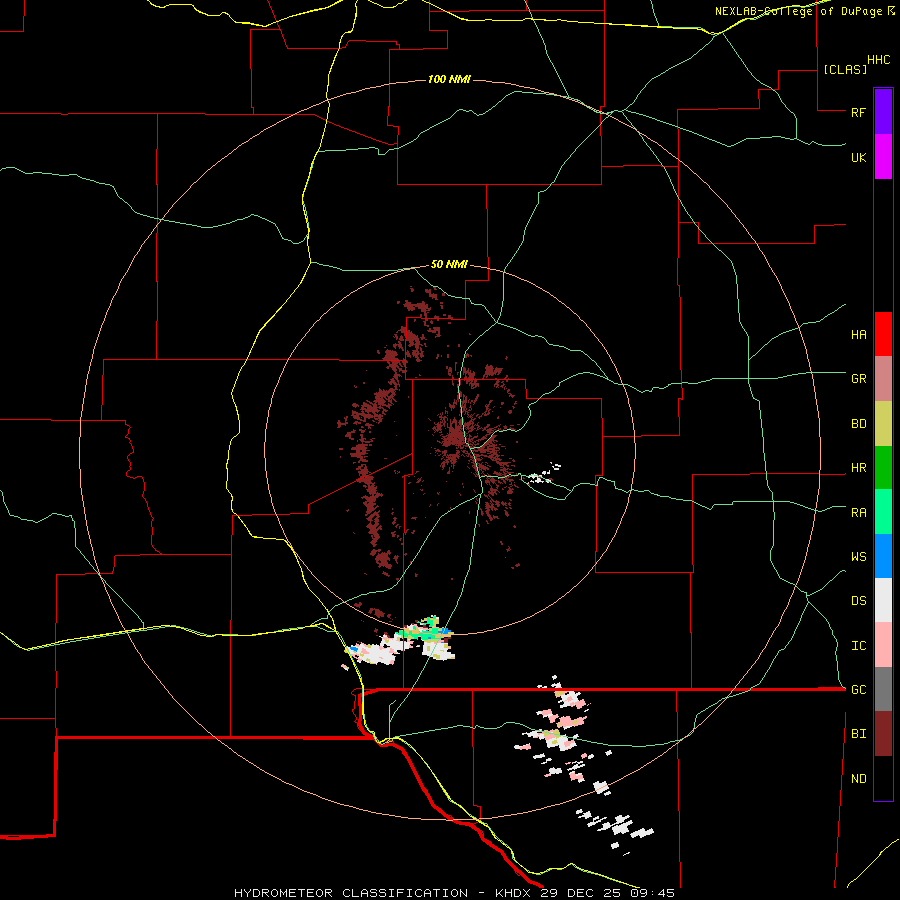Click the IC legend label
900x900 pixels.
[x=858, y=646]
